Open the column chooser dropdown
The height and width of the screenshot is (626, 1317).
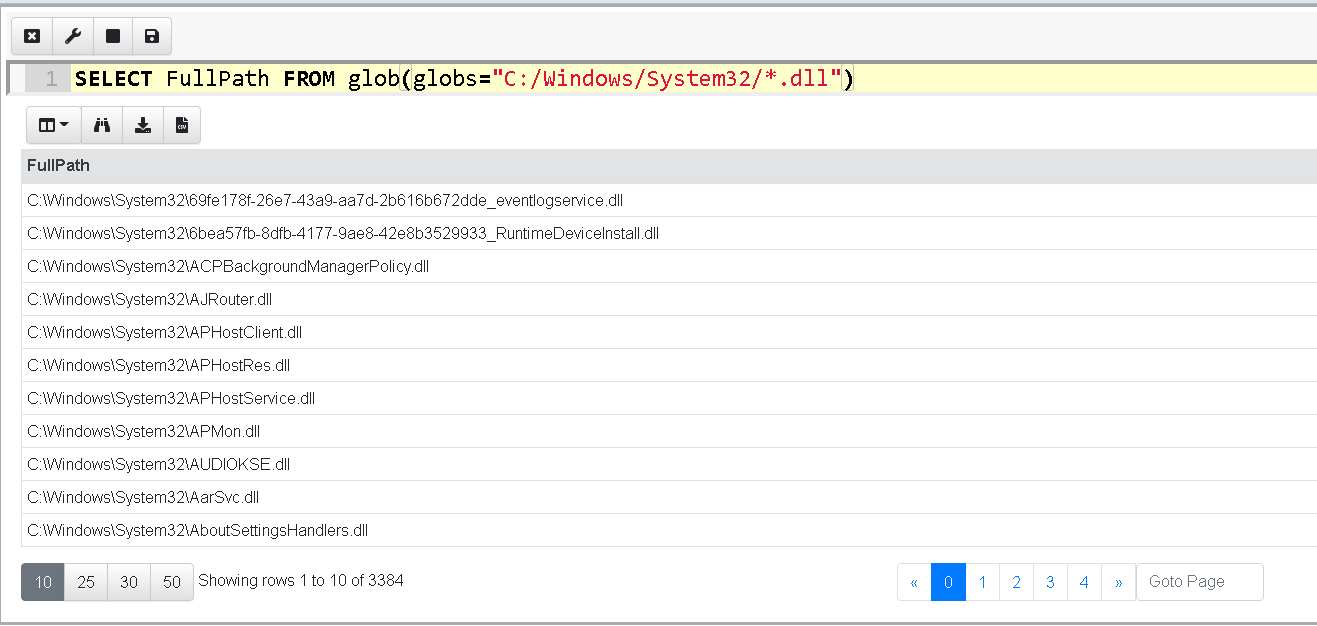pyautogui.click(x=53, y=125)
